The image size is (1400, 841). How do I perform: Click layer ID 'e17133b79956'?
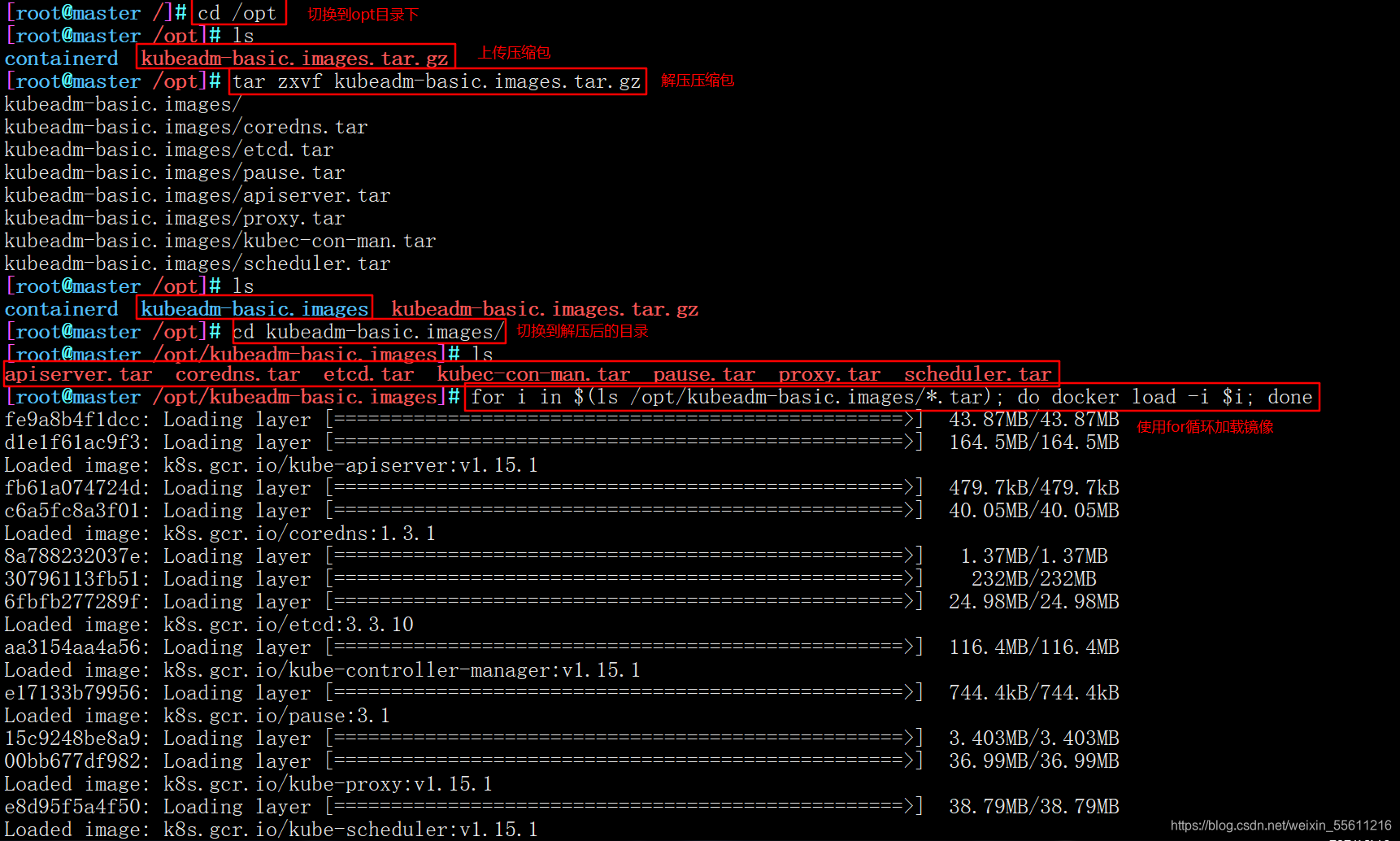72,693
